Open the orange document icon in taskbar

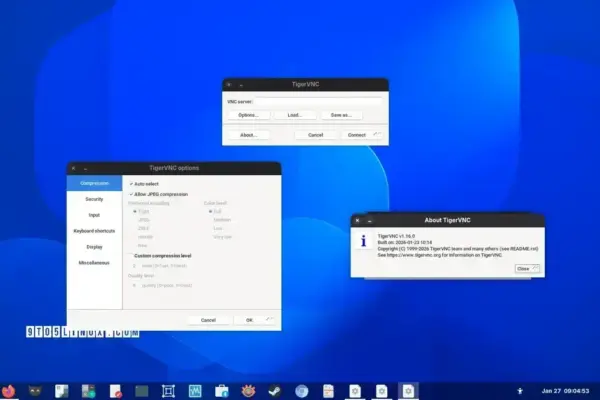(x=328, y=391)
